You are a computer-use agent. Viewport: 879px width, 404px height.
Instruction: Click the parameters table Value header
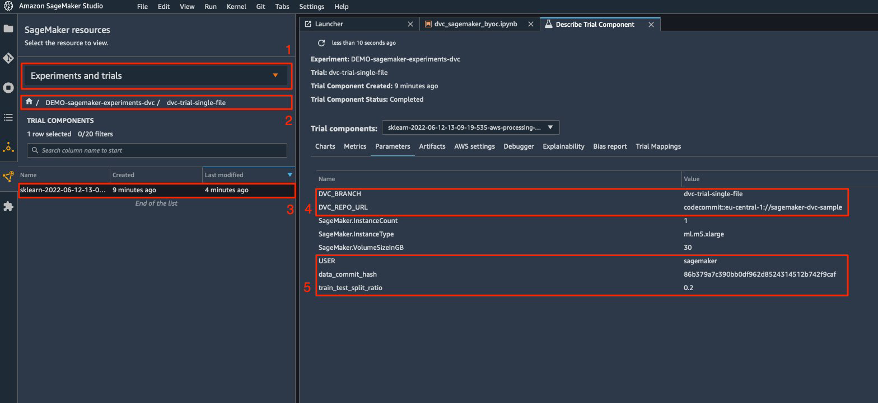click(x=691, y=179)
